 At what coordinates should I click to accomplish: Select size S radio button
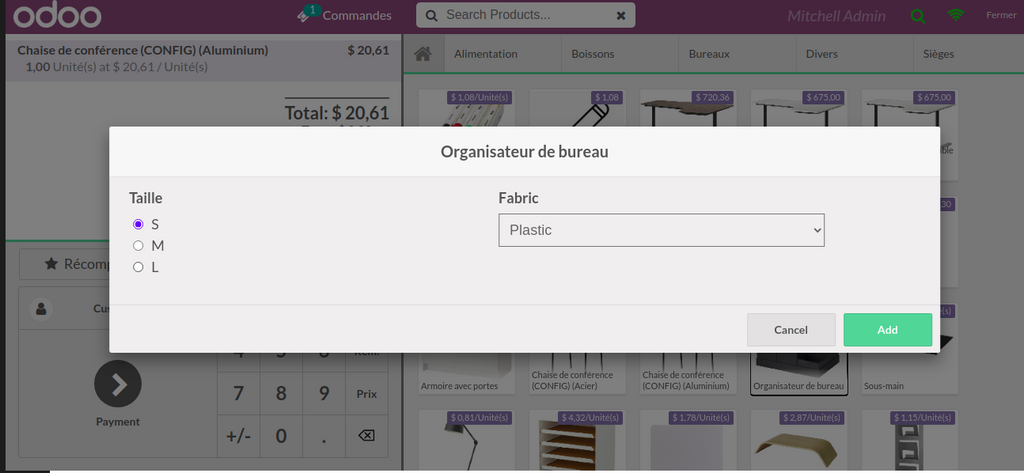[x=139, y=224]
